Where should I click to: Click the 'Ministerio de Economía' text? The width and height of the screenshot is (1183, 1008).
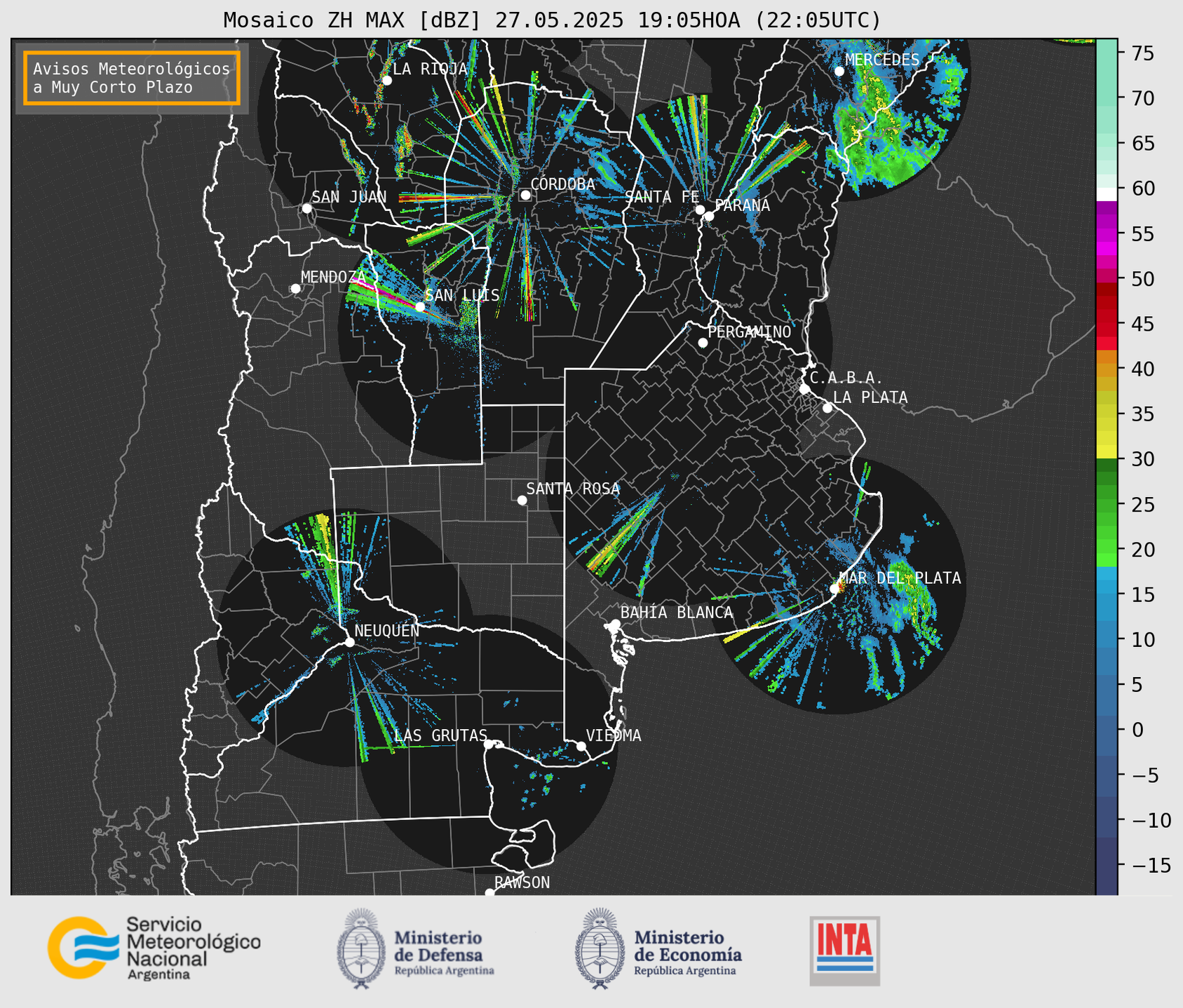point(688,946)
